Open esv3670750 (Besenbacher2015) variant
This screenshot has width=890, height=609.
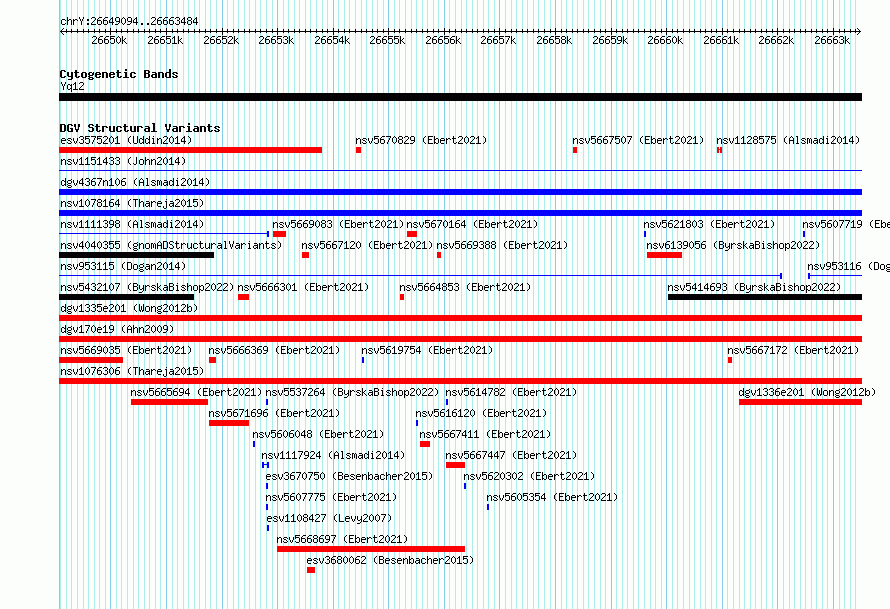[x=350, y=476]
